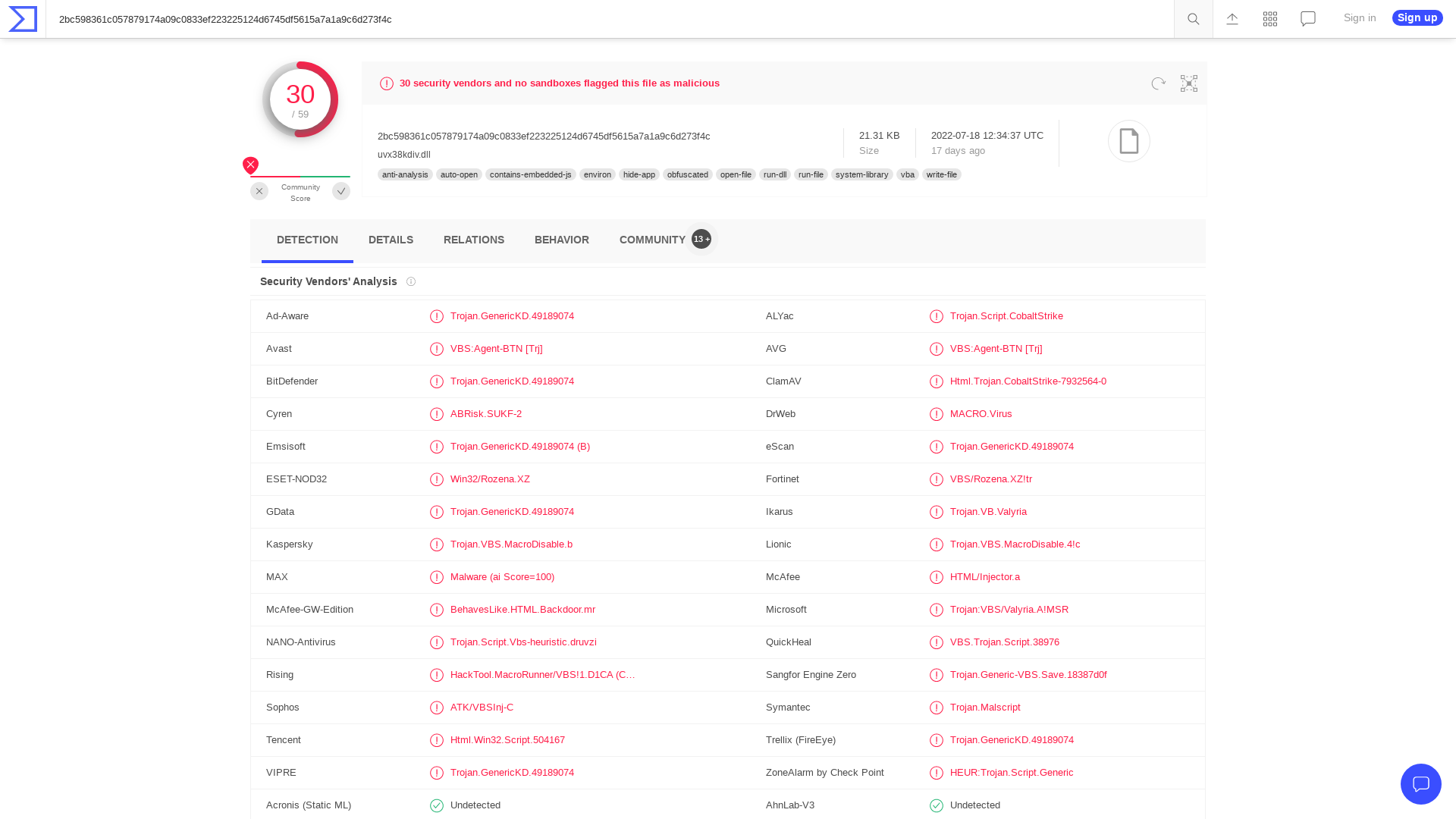Open the chat support bubble

pyautogui.click(x=1421, y=784)
